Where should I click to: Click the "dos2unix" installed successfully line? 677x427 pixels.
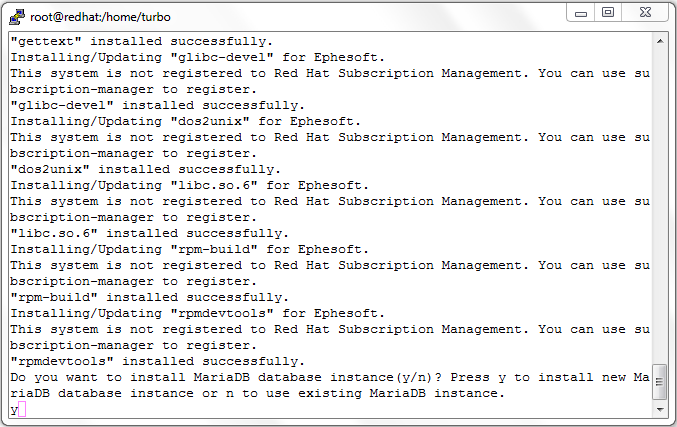[x=146, y=169]
